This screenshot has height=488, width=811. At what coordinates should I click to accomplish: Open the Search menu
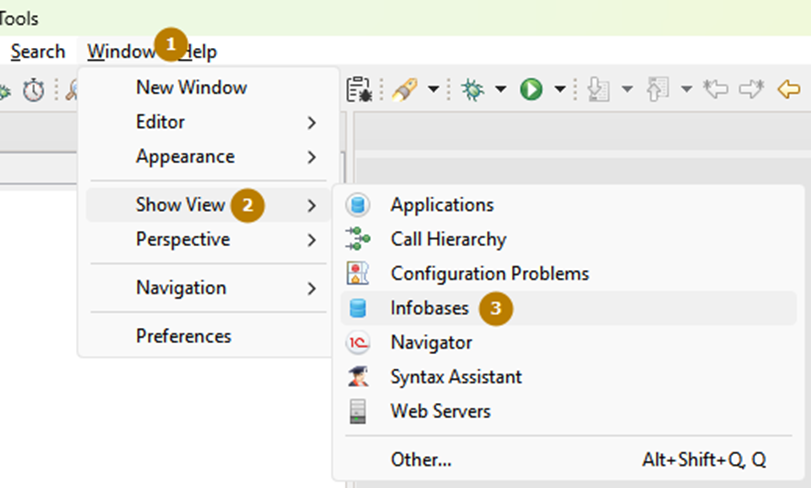(x=38, y=51)
